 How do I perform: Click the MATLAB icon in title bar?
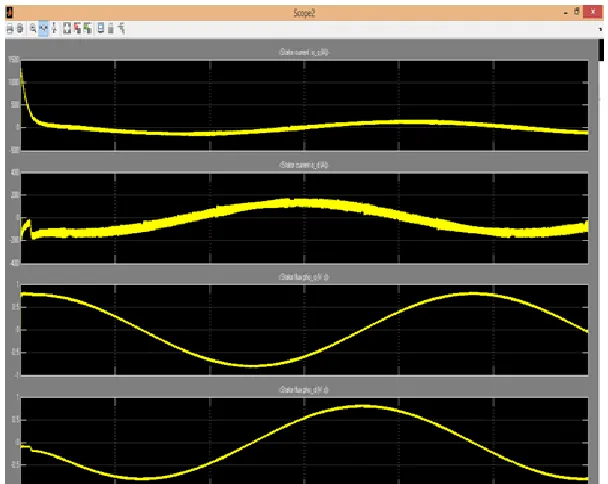(9, 13)
